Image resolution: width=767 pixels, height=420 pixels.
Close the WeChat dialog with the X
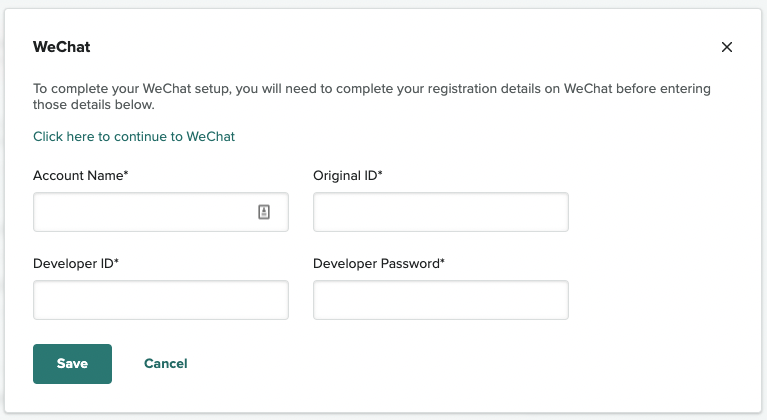tap(727, 47)
